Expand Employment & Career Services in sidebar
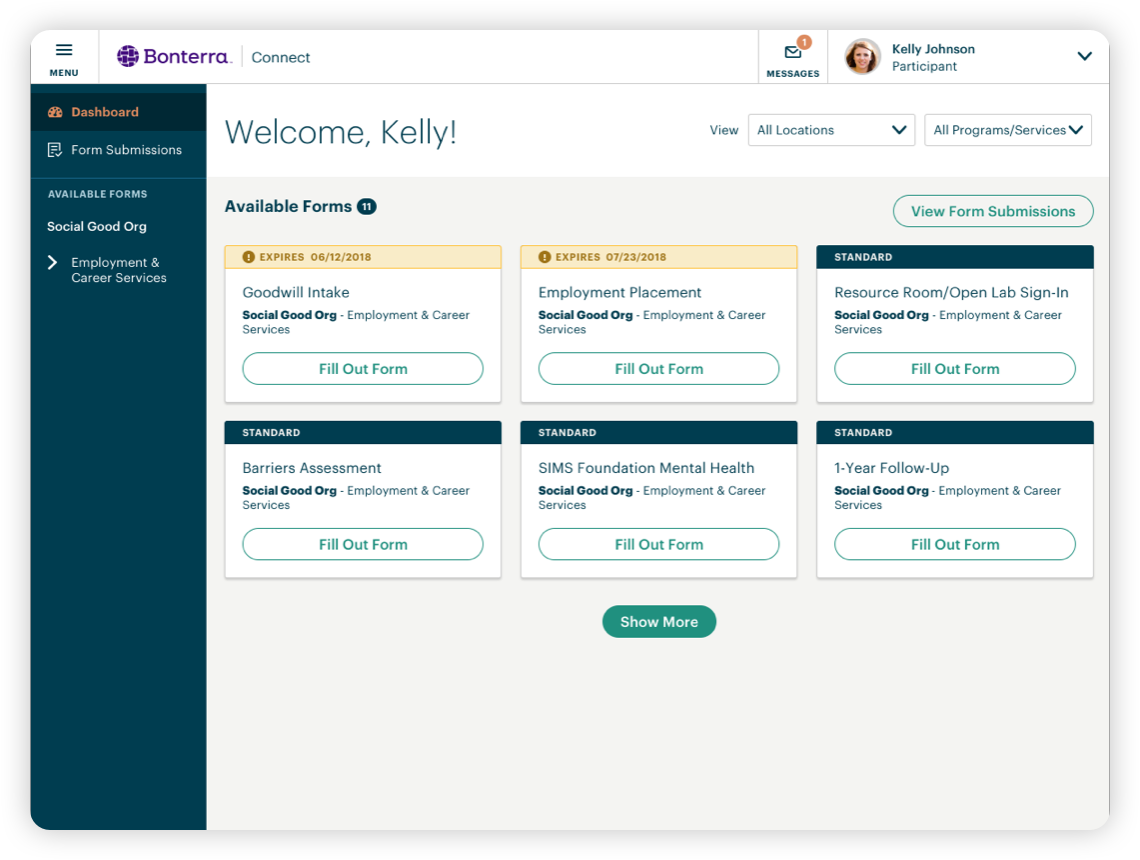Image resolution: width=1140 pixels, height=860 pixels. pyautogui.click(x=53, y=263)
